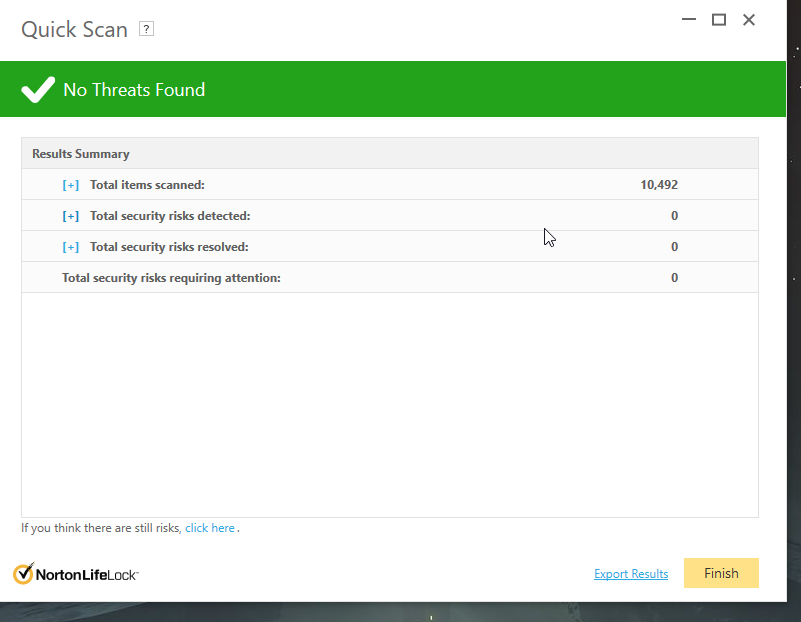
Task: Maximize the Quick Scan window
Action: [x=719, y=19]
